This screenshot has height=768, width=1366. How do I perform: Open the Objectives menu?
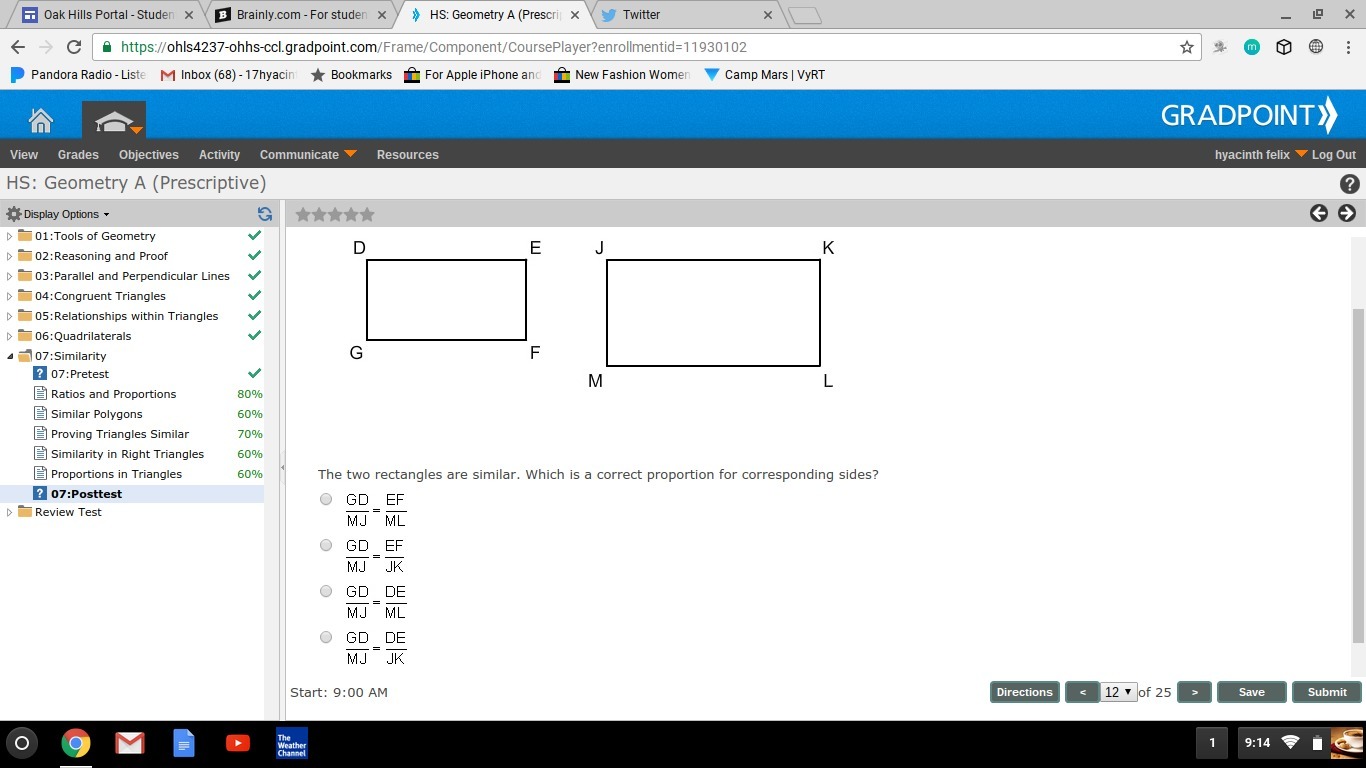tap(149, 155)
